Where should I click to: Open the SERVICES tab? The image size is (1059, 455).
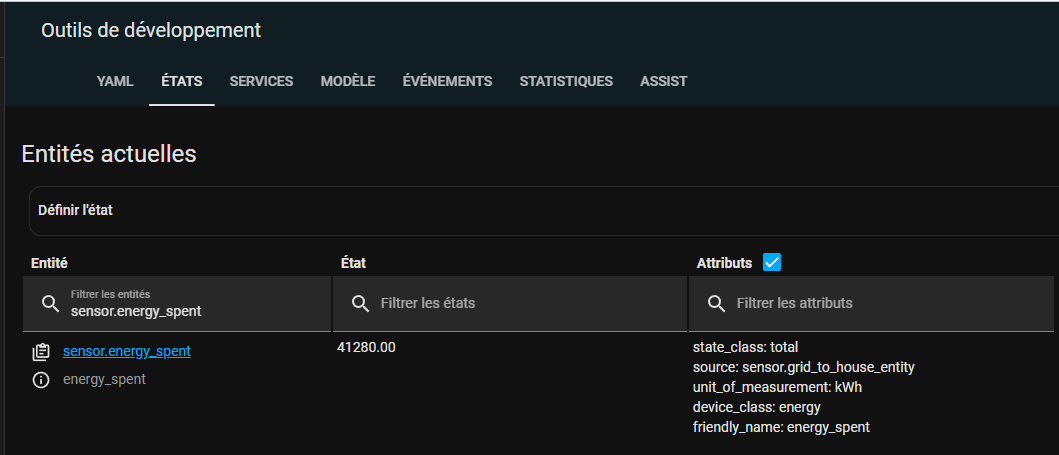point(261,82)
